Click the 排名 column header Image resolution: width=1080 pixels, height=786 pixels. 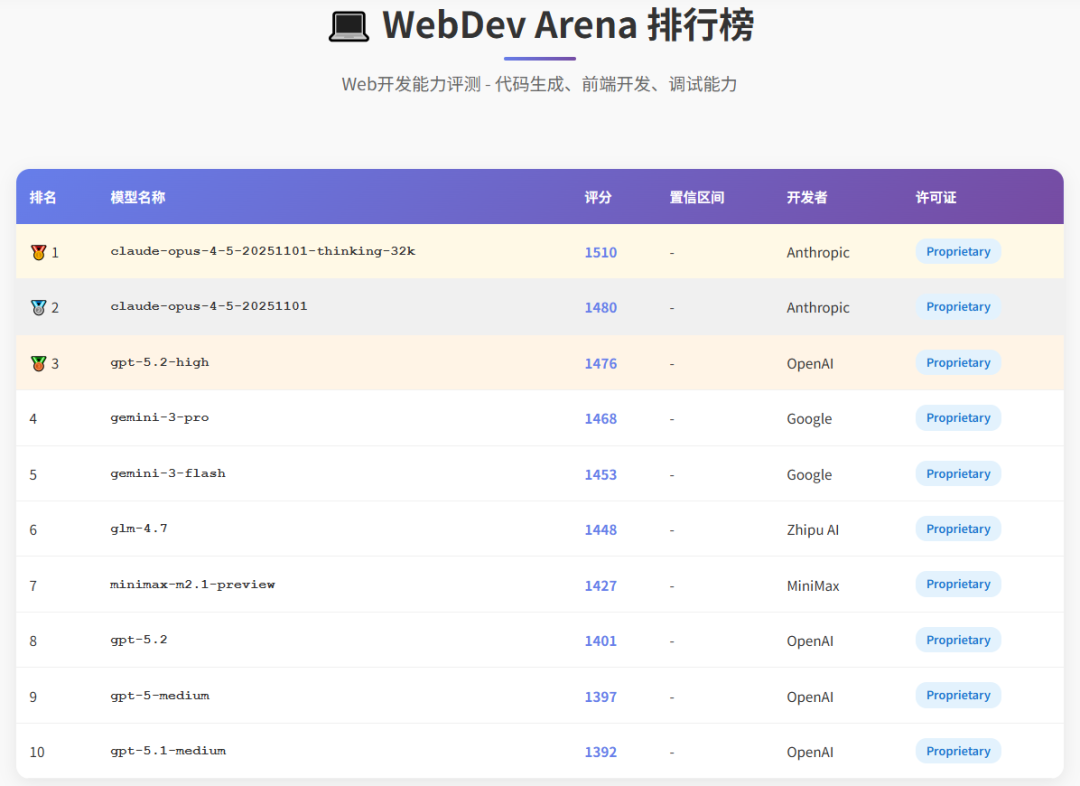tap(43, 198)
